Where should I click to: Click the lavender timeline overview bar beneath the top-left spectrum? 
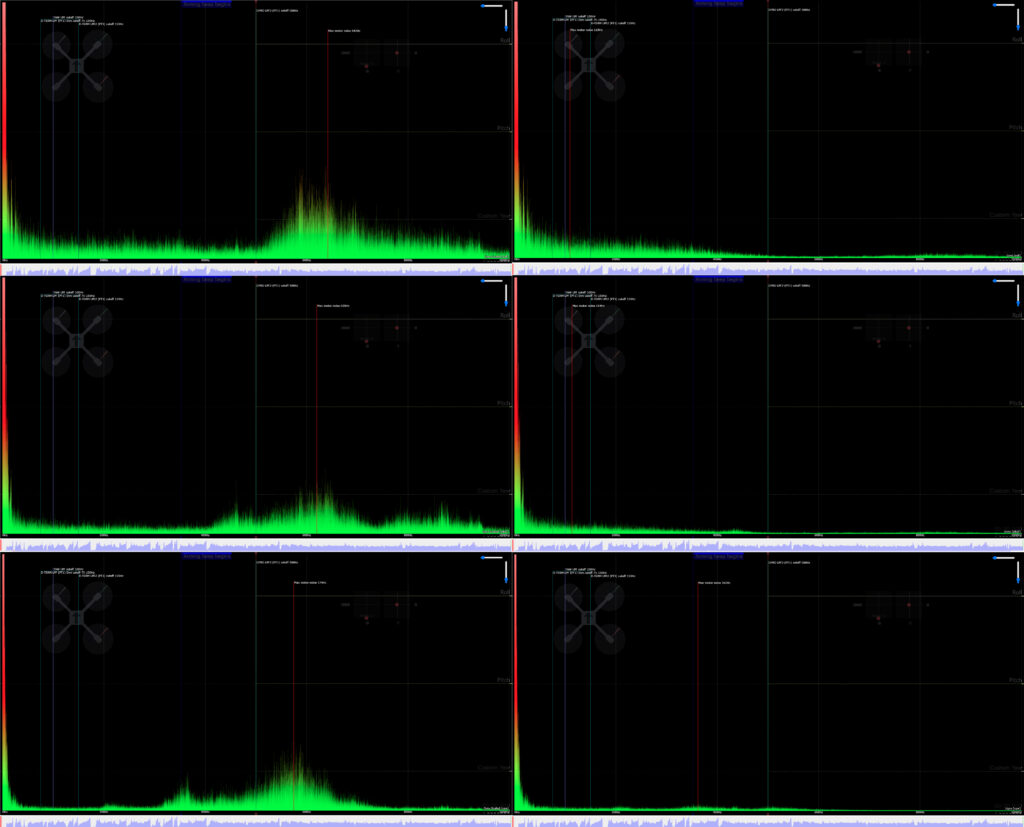click(x=256, y=268)
